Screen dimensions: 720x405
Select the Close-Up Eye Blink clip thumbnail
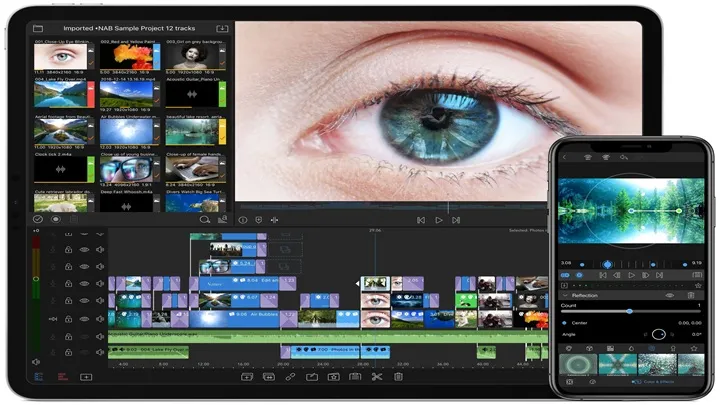point(63,59)
